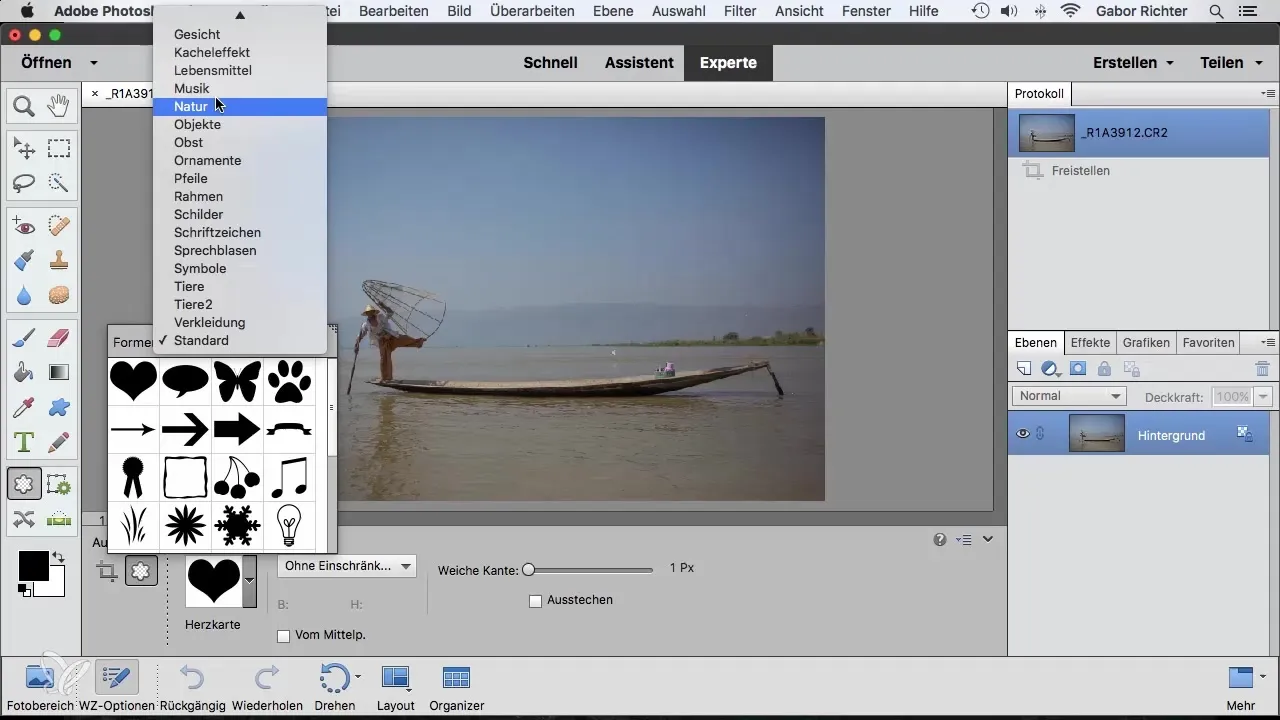Select the Red Eye removal tool
The height and width of the screenshot is (720, 1280).
point(24,227)
